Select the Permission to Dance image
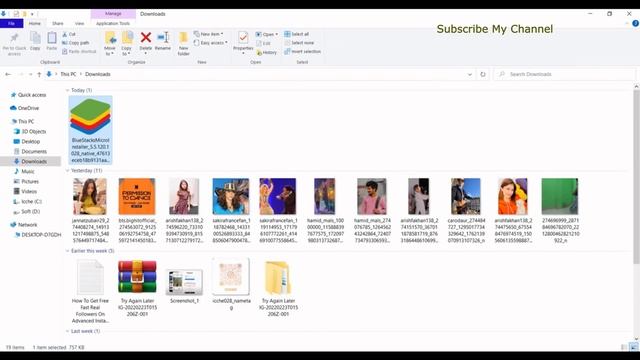Image resolution: width=640 pixels, height=360 pixels. [x=137, y=211]
